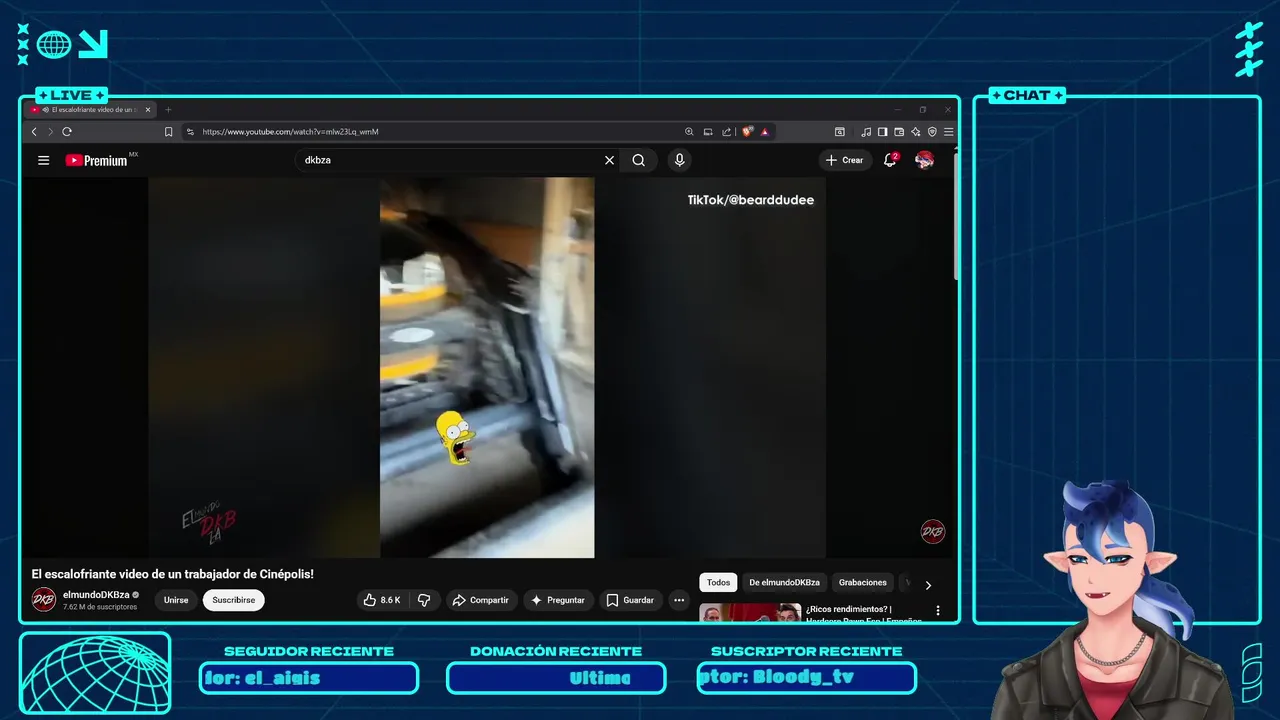Open the browser tab search icon
This screenshot has width=1280, height=720.
[840, 131]
